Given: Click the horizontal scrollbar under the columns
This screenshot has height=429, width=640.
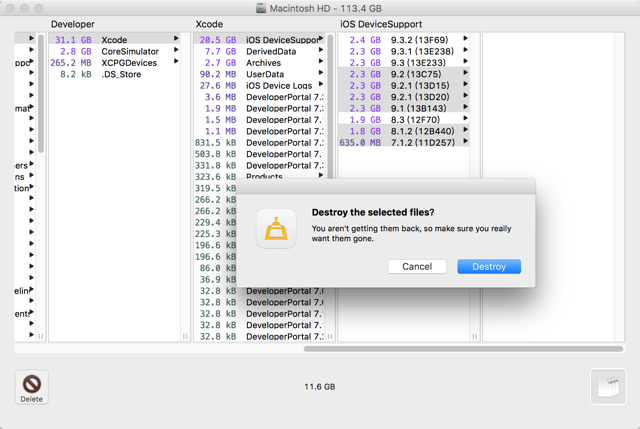Looking at the screenshot, I should [463, 349].
